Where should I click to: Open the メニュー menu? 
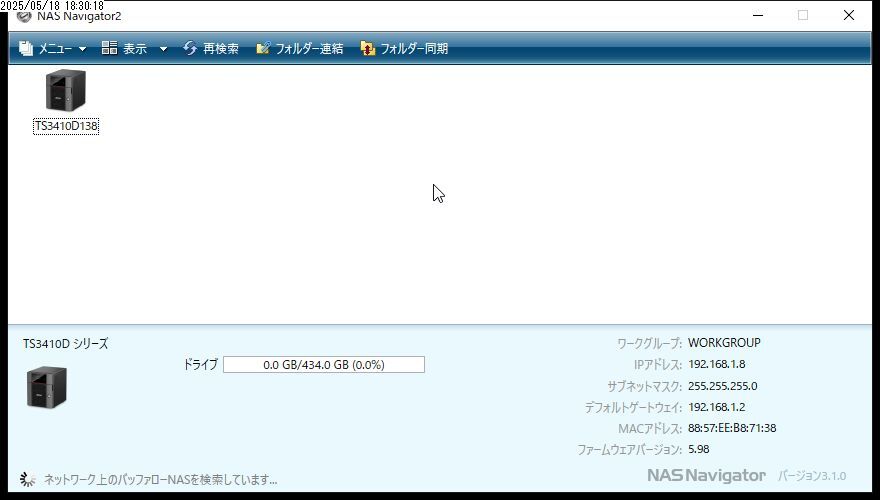[52, 49]
